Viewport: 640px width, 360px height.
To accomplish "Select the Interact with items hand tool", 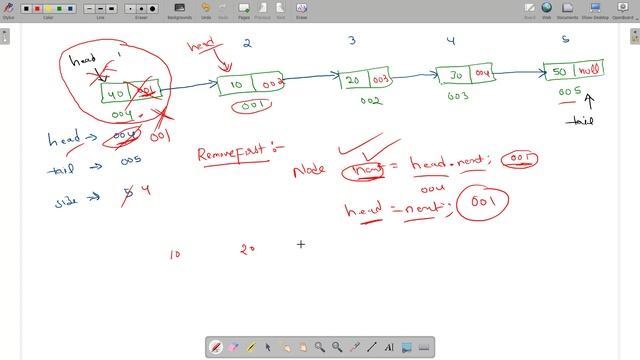I will (285, 347).
